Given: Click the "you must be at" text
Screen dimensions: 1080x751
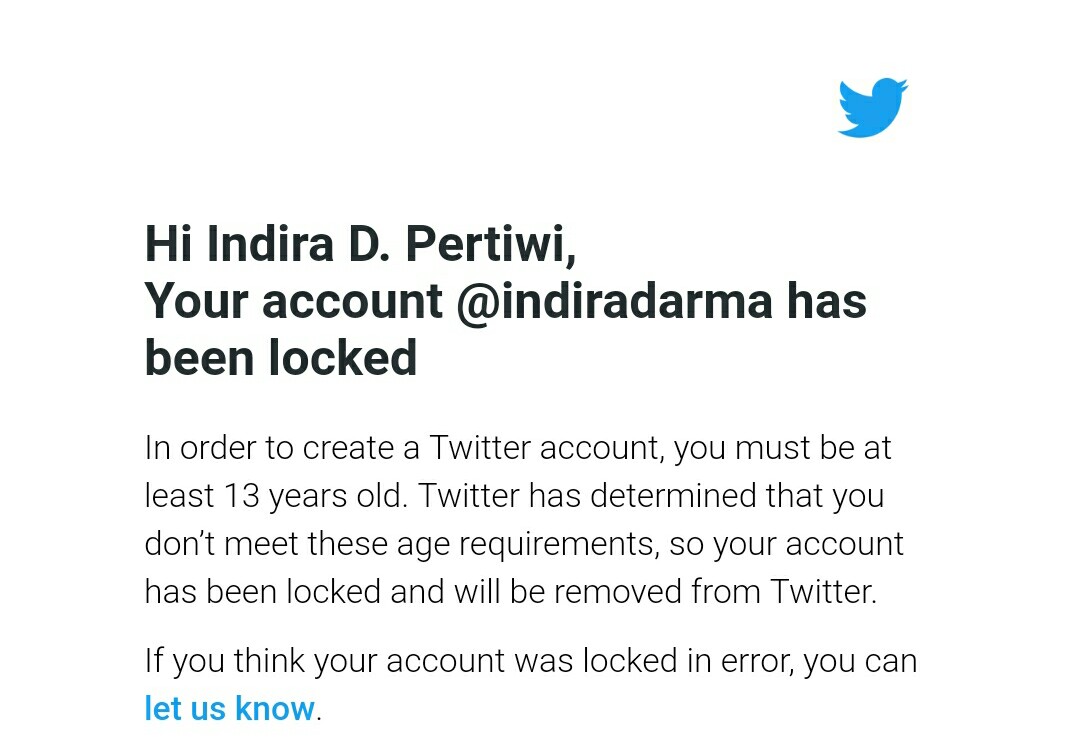Looking at the screenshot, I should click(x=782, y=449).
